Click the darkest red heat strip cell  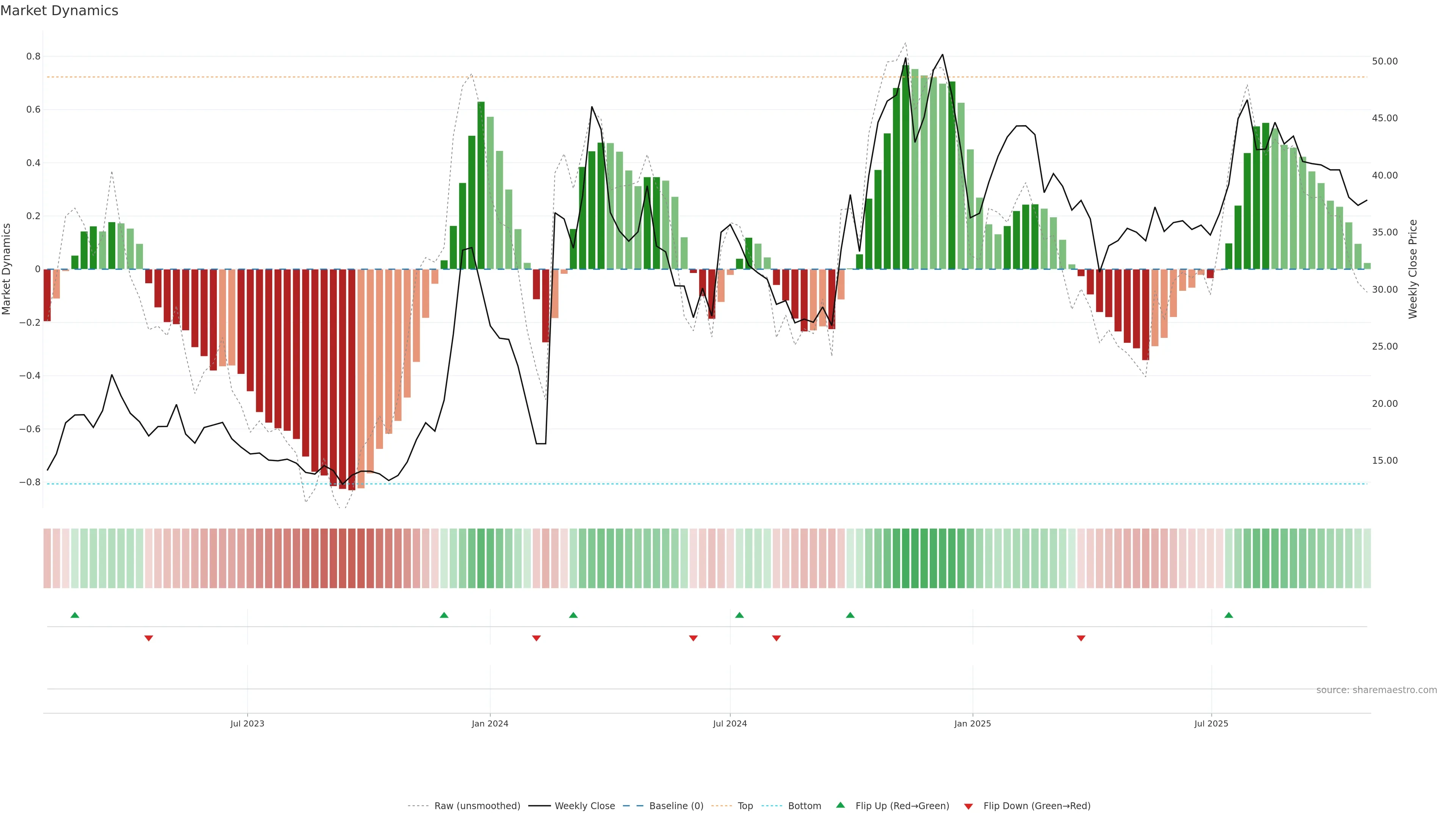[351, 558]
